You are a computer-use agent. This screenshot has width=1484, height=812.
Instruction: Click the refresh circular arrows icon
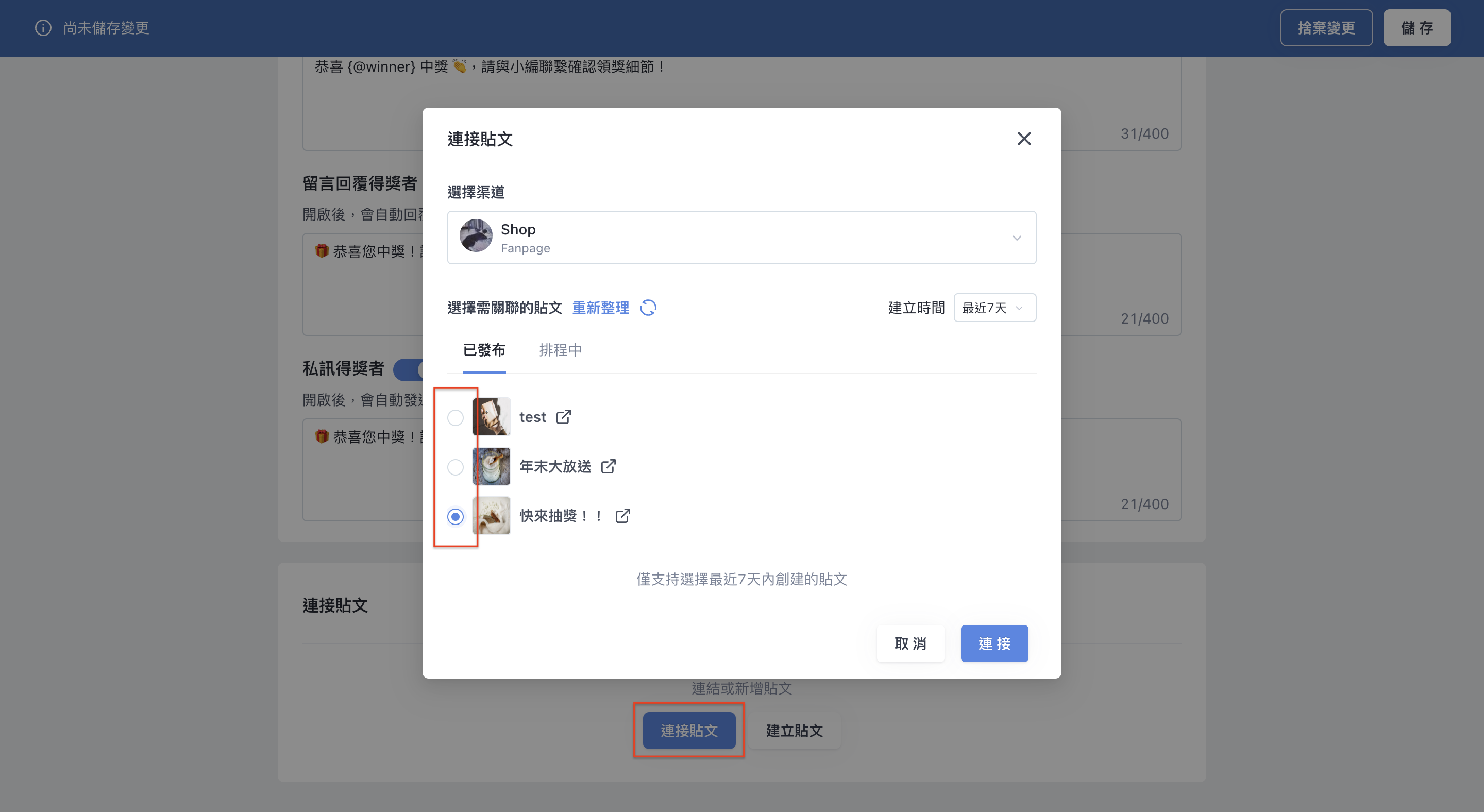(x=648, y=308)
